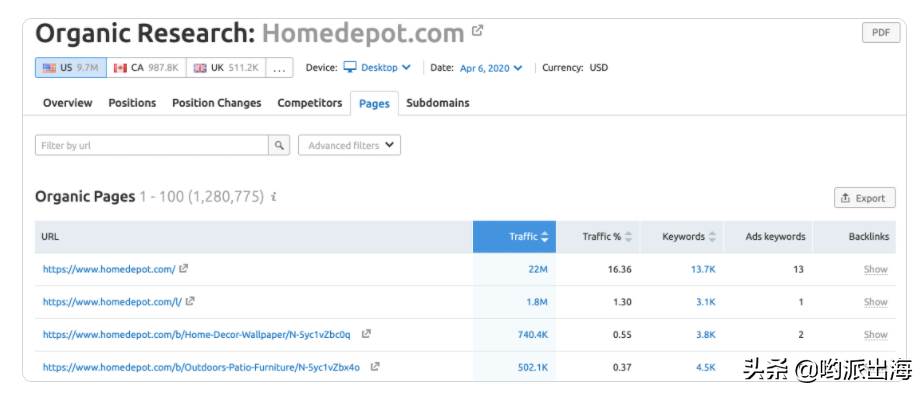The image size is (924, 393).
Task: Open the Apr 6, 2020 date dropdown
Action: click(491, 68)
